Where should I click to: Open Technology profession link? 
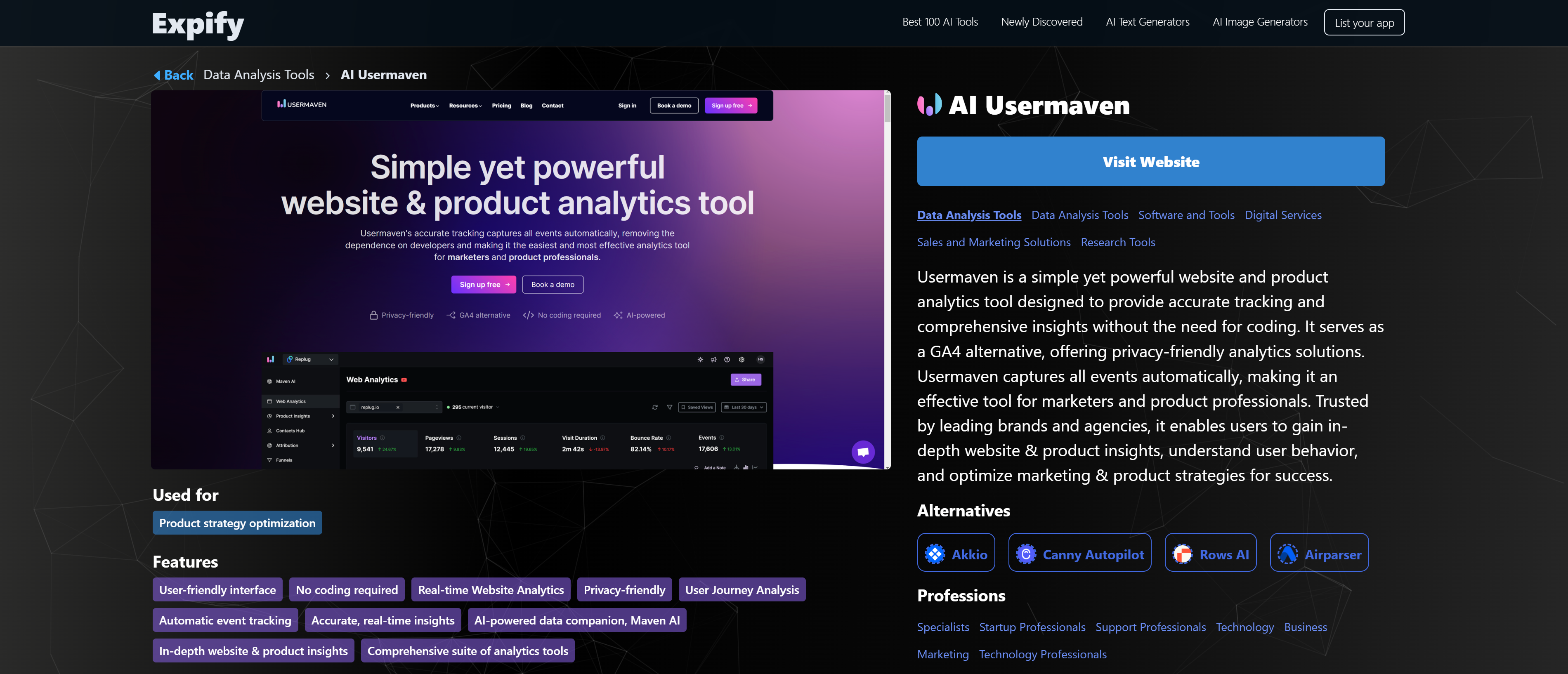pos(1245,627)
